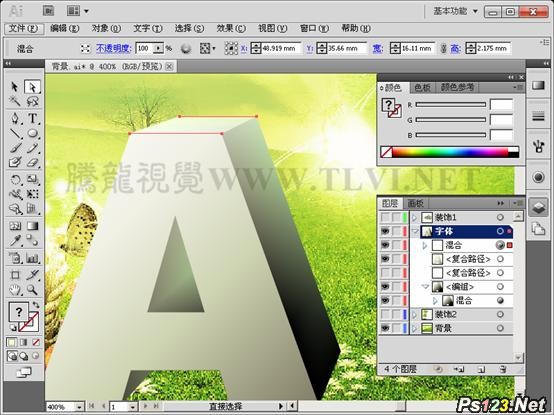Image resolution: width=554 pixels, height=415 pixels.
Task: Select the Gradient tool
Action: [x=32, y=226]
